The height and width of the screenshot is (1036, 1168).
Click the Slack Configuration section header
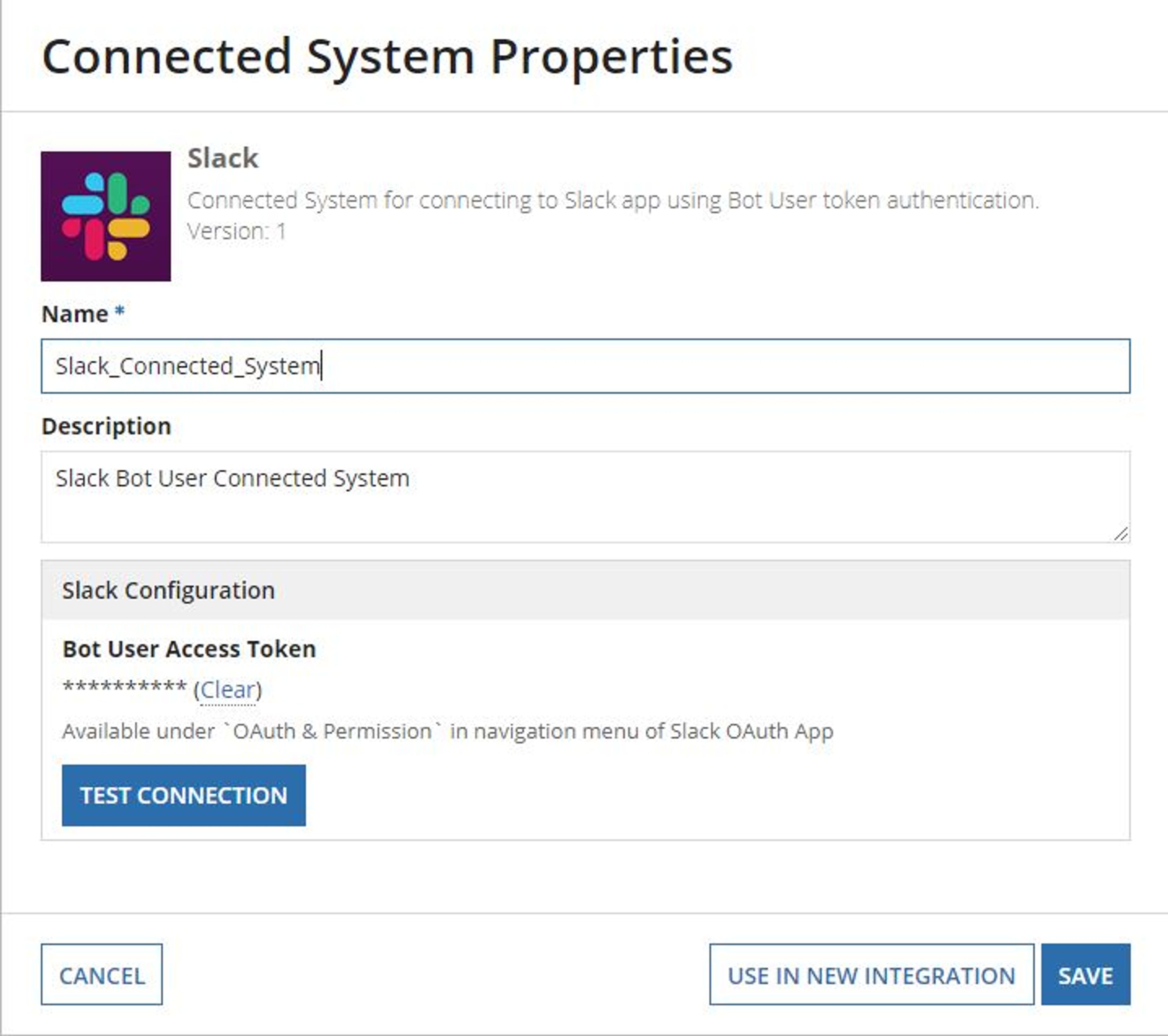click(x=585, y=590)
